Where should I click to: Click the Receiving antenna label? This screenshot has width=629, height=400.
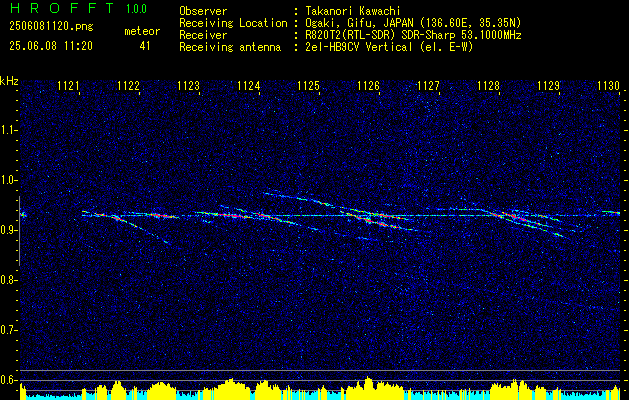pyautogui.click(x=230, y=47)
